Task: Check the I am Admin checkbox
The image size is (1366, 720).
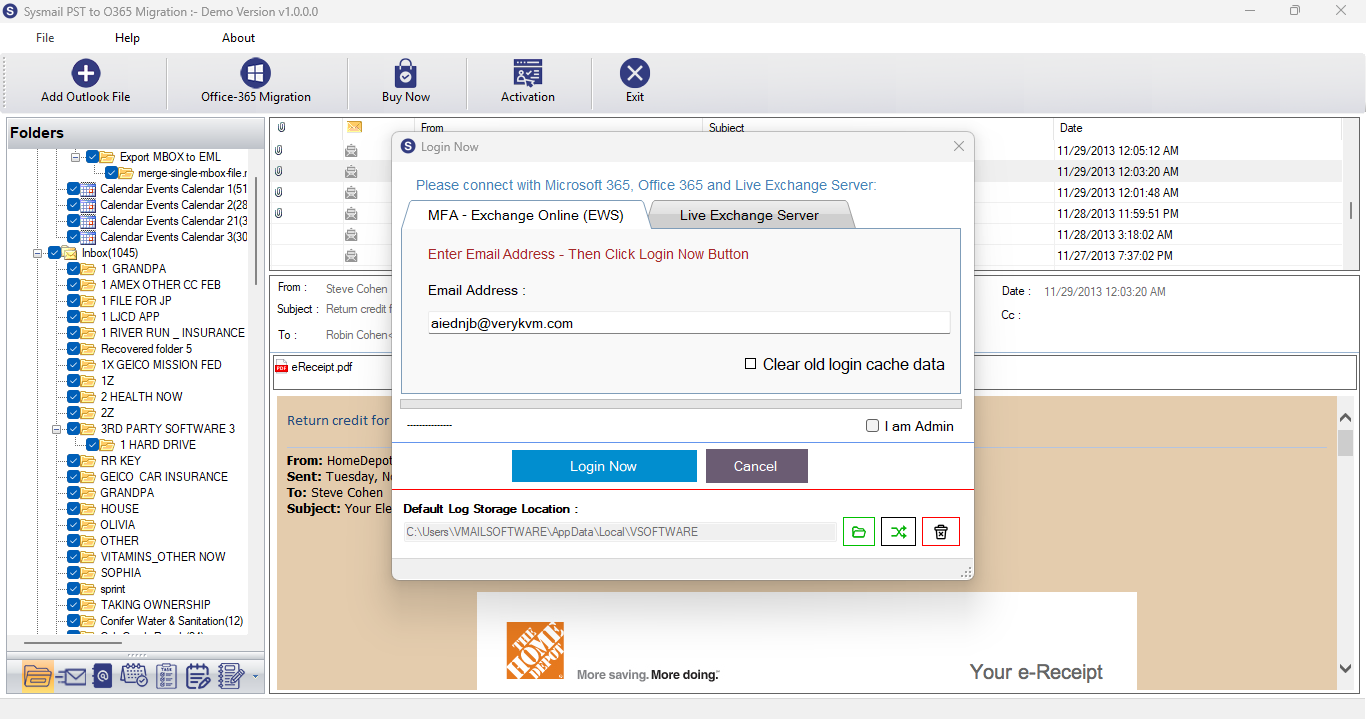Action: [x=872, y=426]
